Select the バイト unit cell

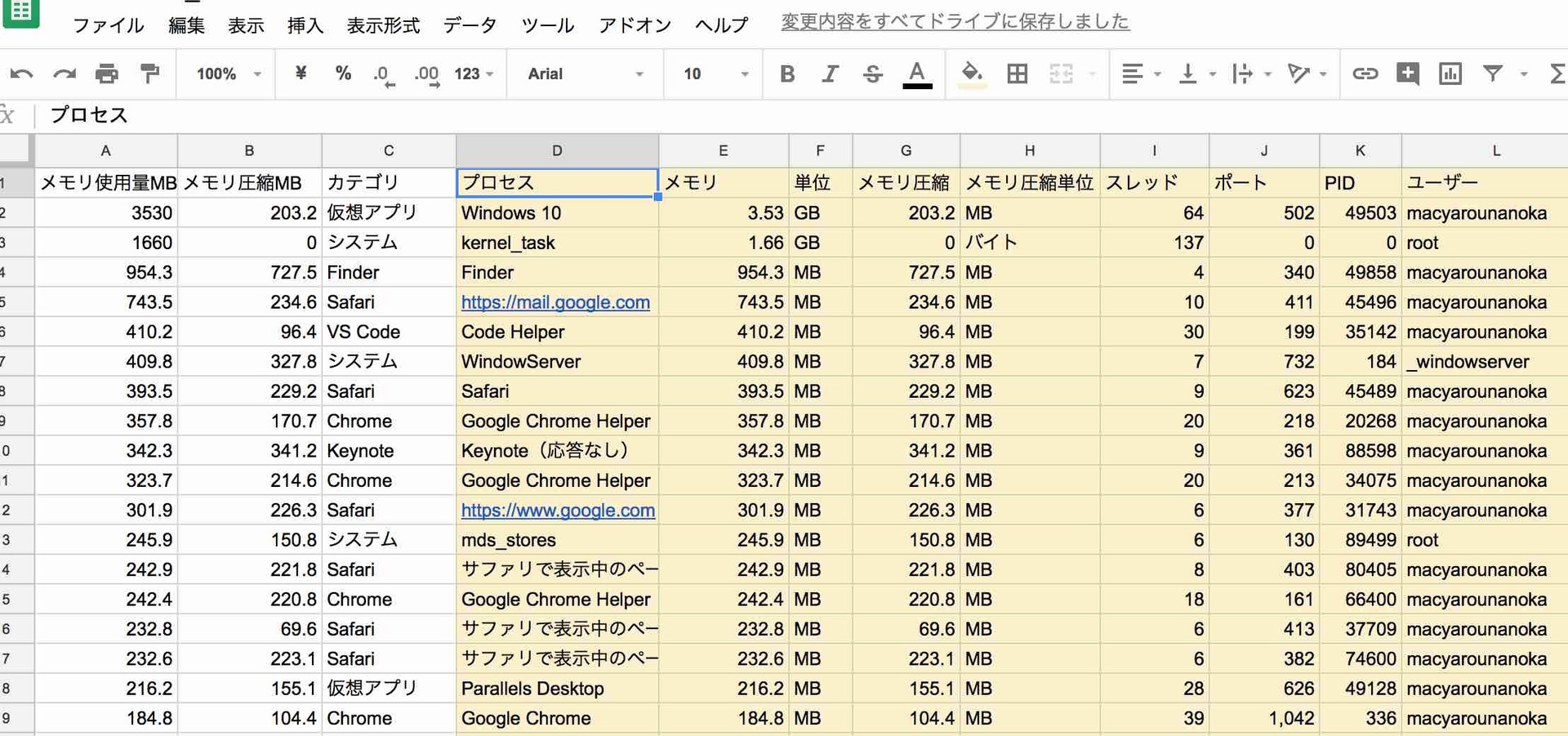(1030, 243)
